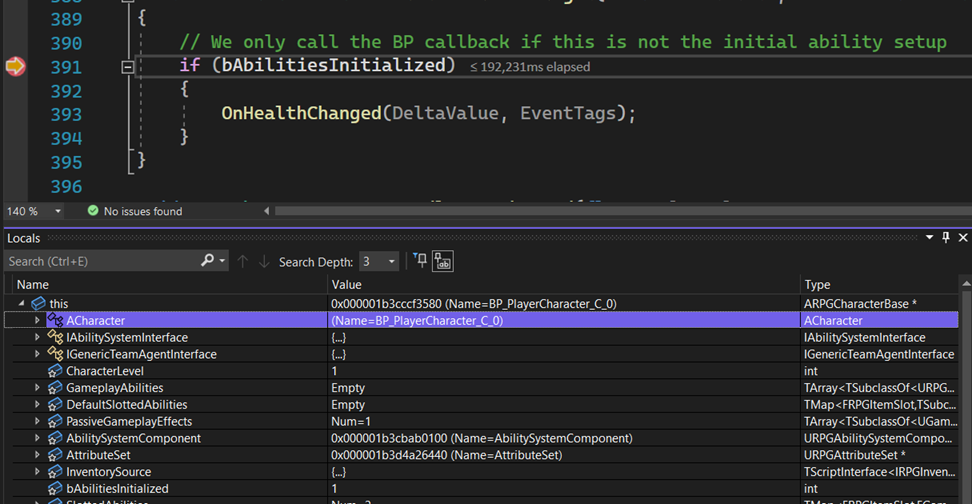Expand the ACharacter base class node

click(37, 321)
